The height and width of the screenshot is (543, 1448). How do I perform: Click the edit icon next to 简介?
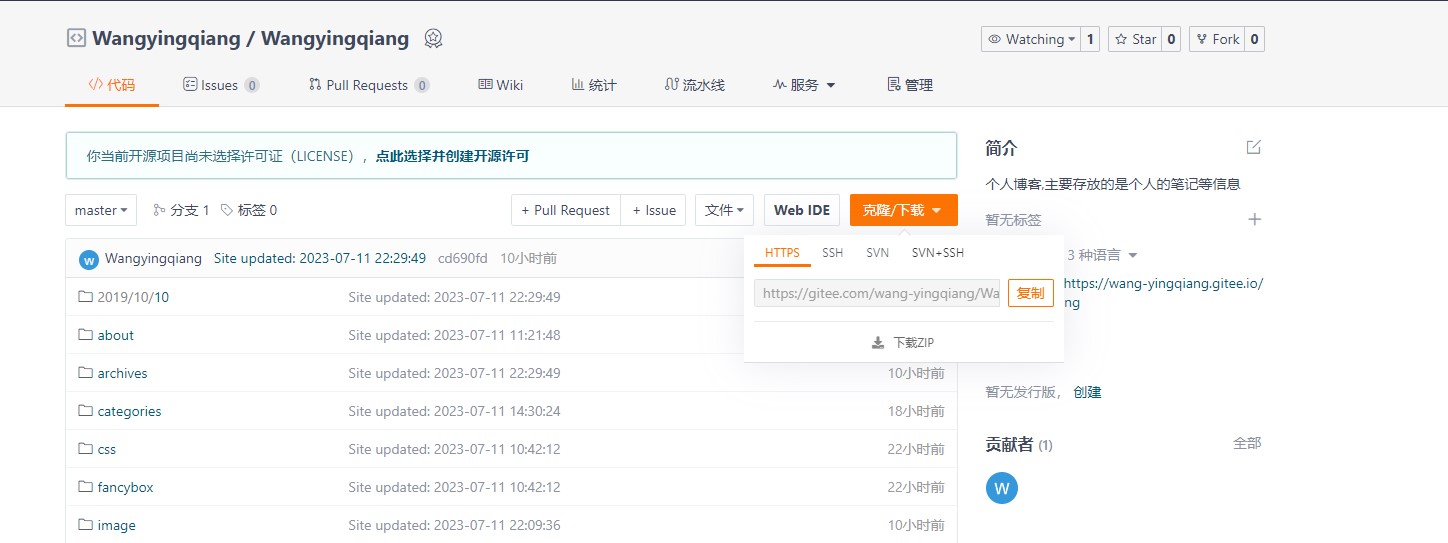point(1254,148)
